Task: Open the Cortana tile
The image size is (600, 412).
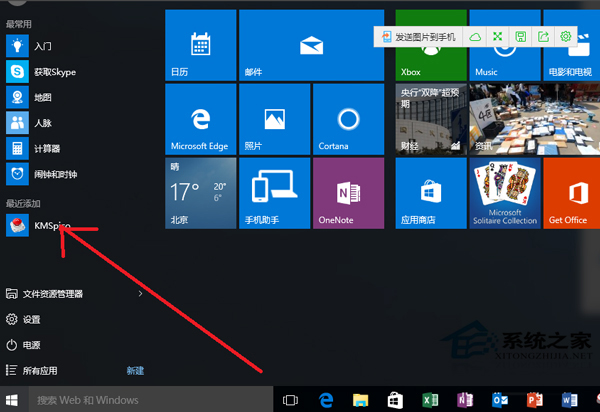Action: [x=348, y=118]
